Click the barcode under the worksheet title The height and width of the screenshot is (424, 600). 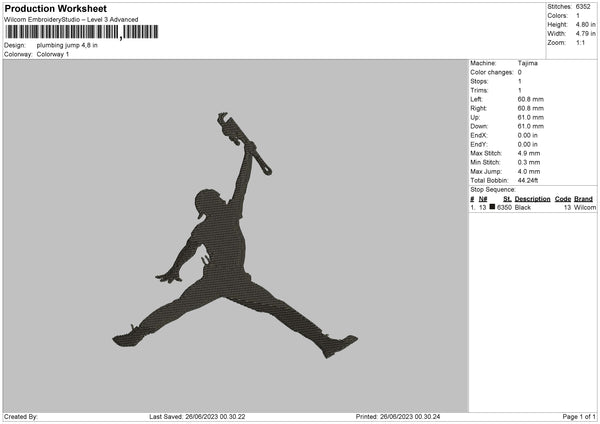tap(82, 32)
